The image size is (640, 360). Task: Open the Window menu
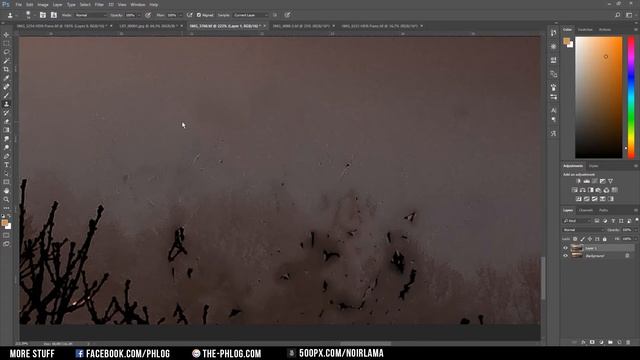click(138, 4)
